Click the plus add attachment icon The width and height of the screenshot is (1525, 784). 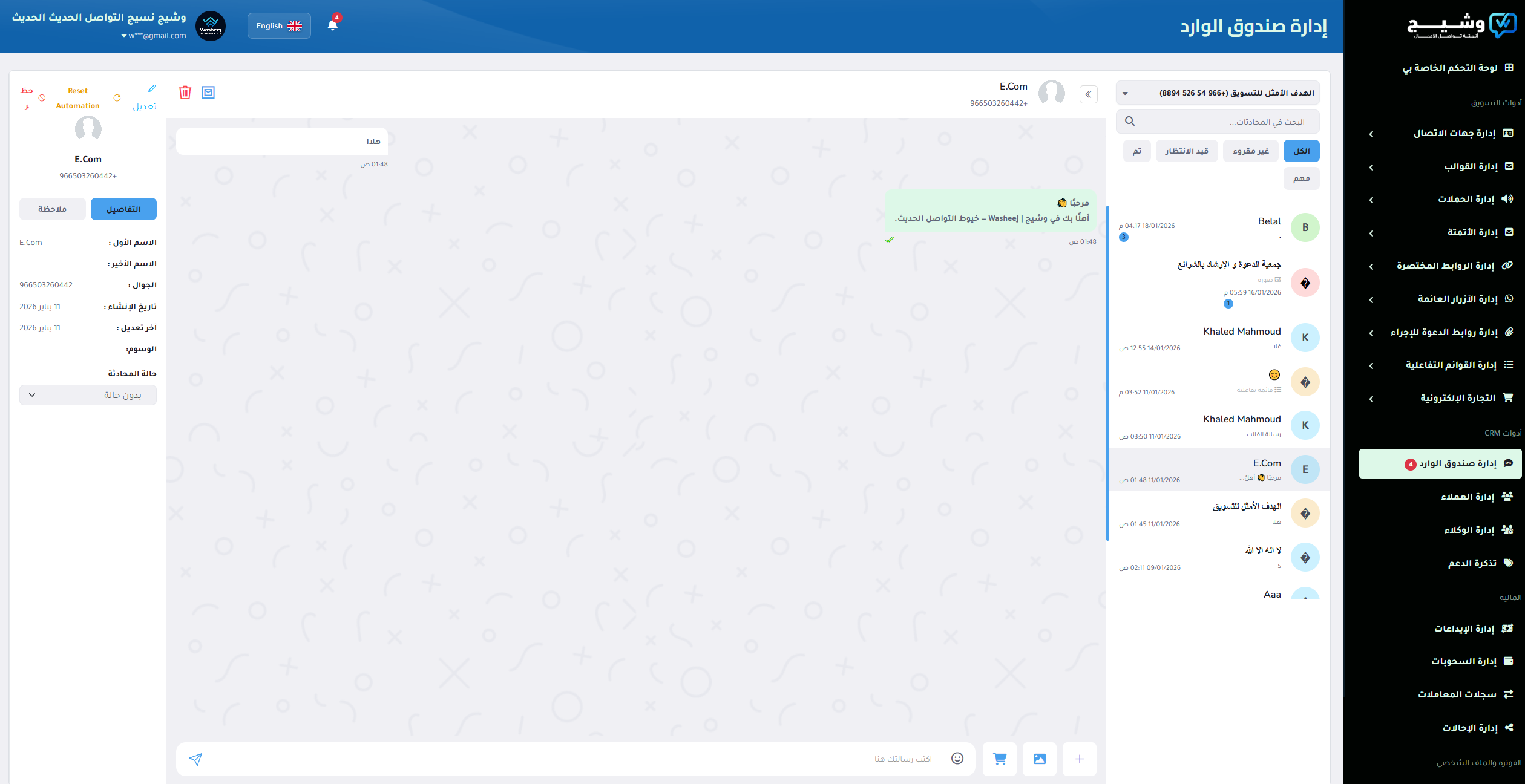1079,759
